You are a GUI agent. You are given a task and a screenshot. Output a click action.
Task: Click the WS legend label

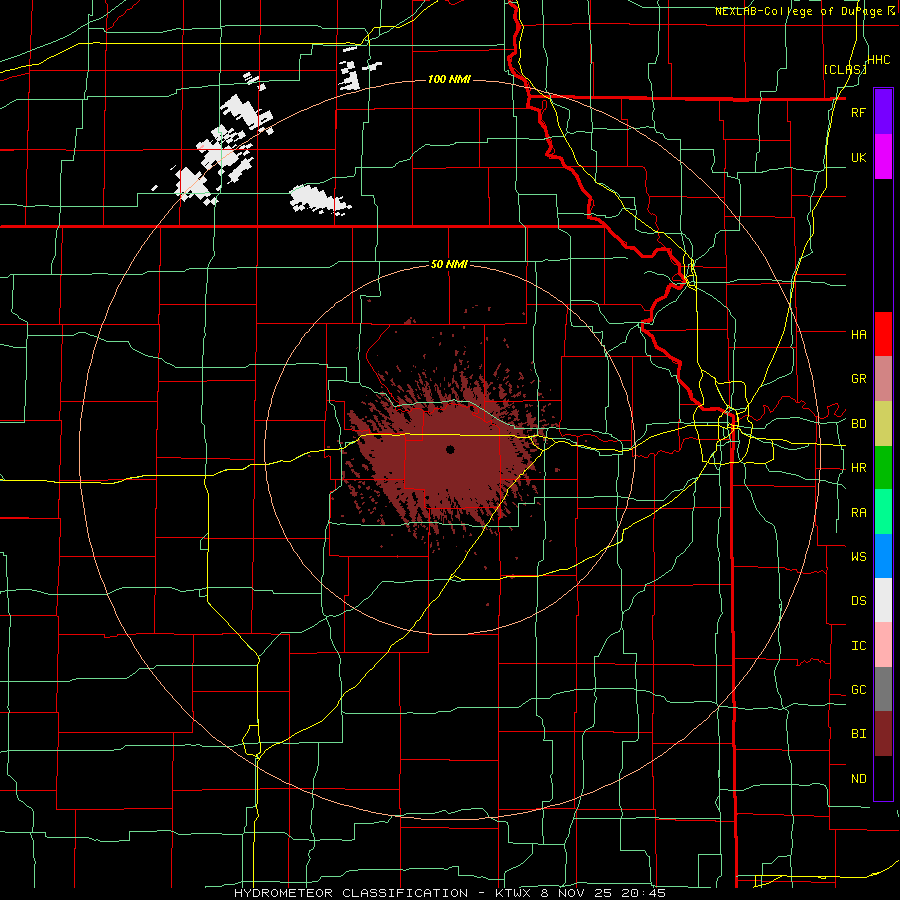coord(858,557)
